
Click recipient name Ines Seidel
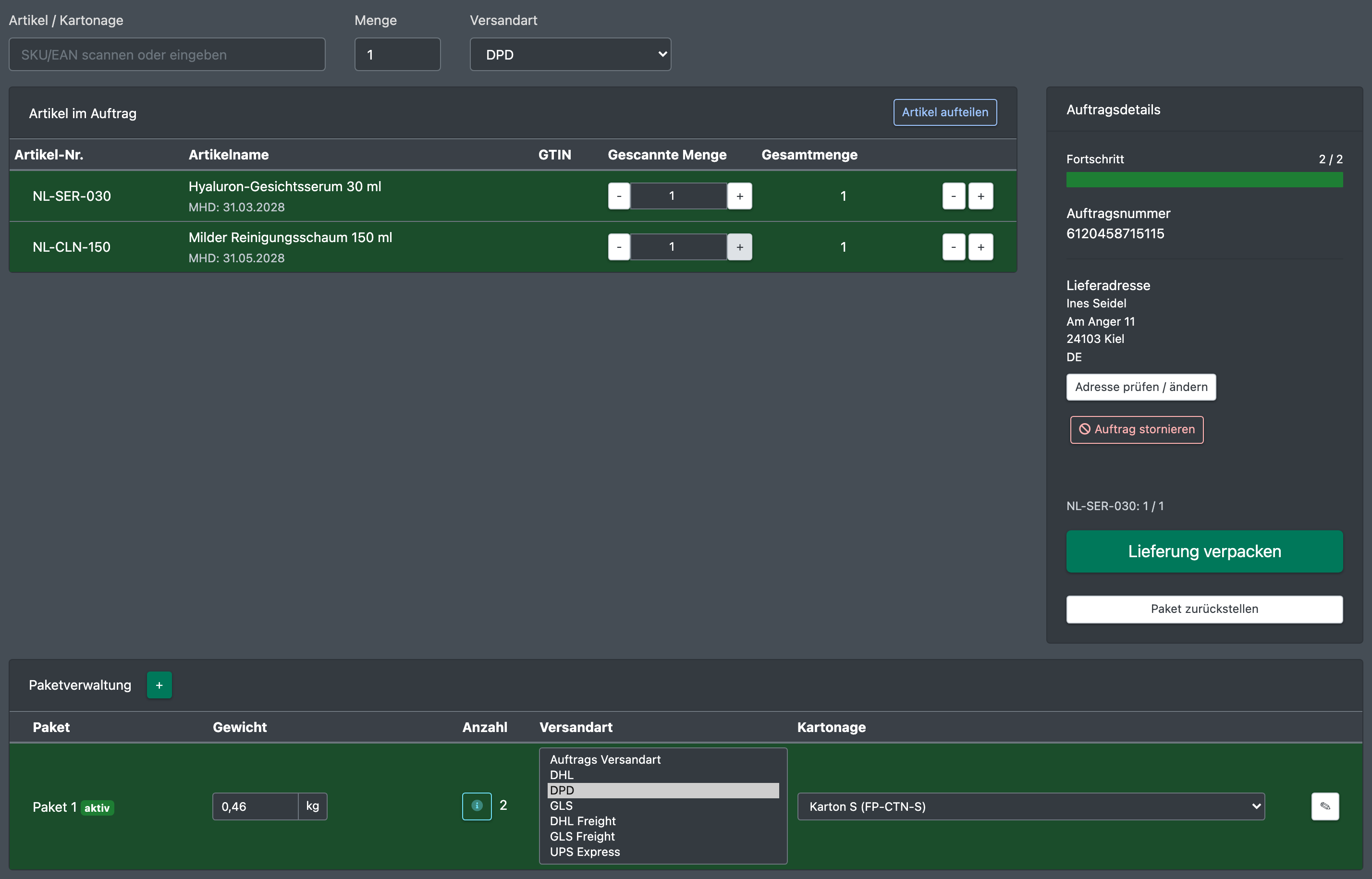[1096, 303]
